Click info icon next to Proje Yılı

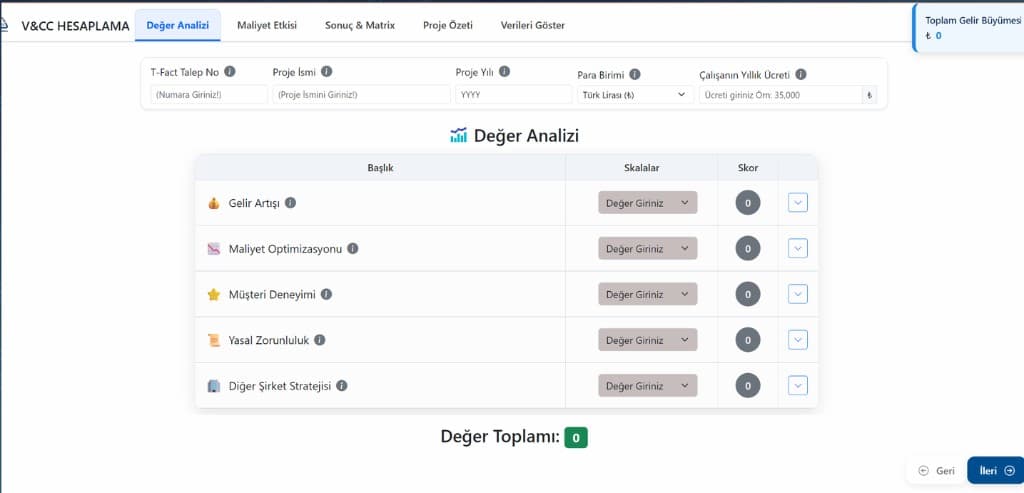(x=504, y=72)
